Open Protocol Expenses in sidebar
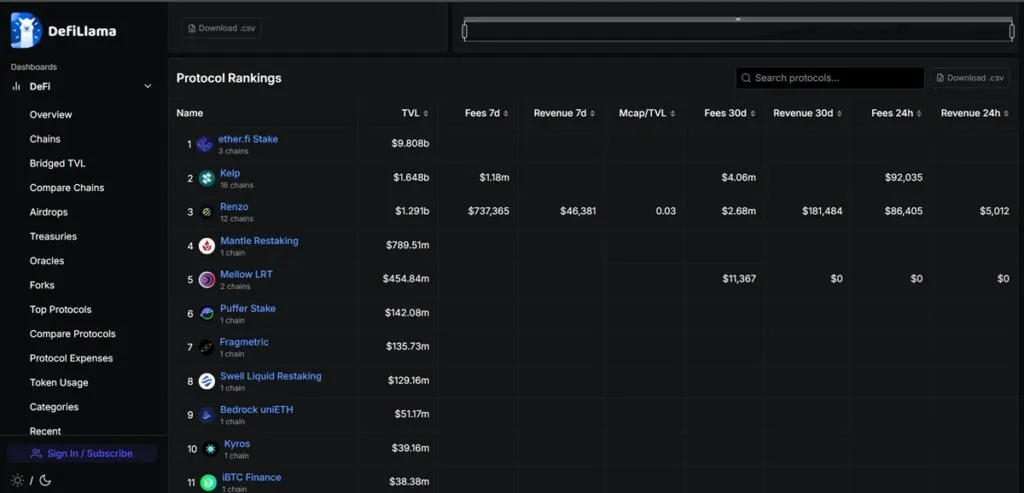This screenshot has height=493, width=1024. coord(71,358)
